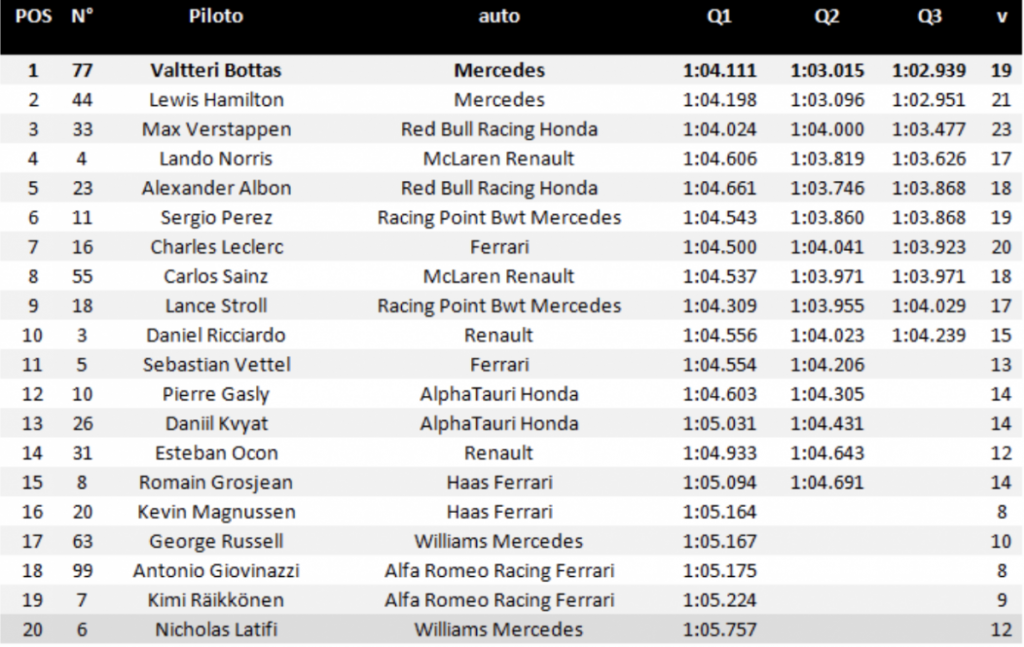Select Nicholas Latifi's Q1 time 1:05.757
Image resolution: width=1024 pixels, height=647 pixels.
(719, 629)
